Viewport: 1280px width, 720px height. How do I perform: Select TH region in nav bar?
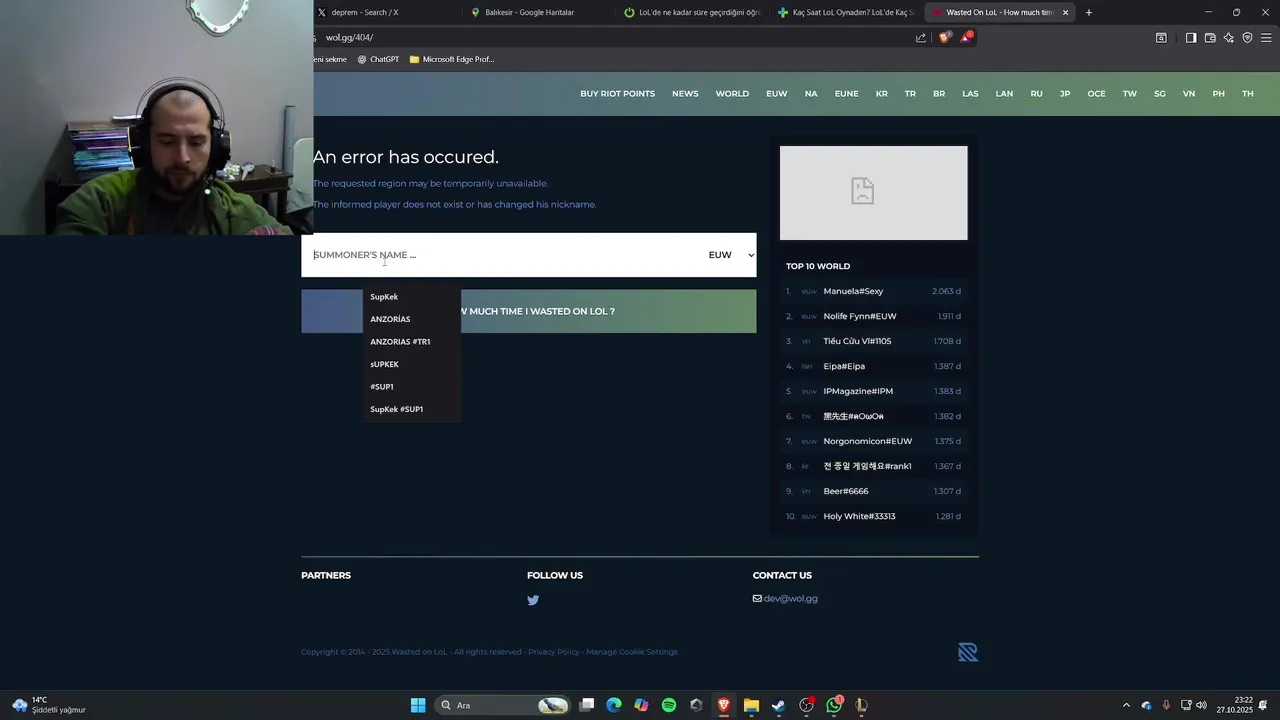click(1247, 94)
